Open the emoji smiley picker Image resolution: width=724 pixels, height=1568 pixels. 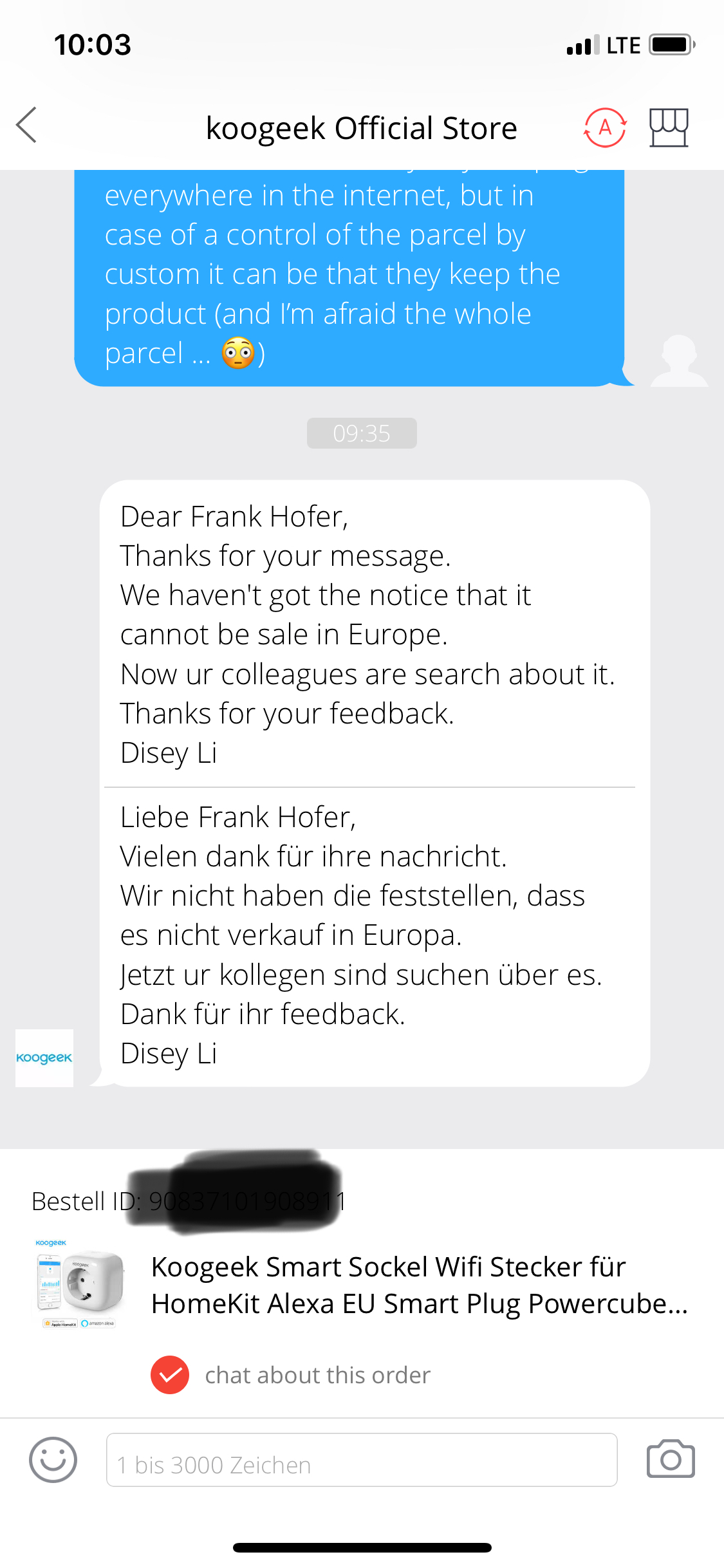[53, 1459]
